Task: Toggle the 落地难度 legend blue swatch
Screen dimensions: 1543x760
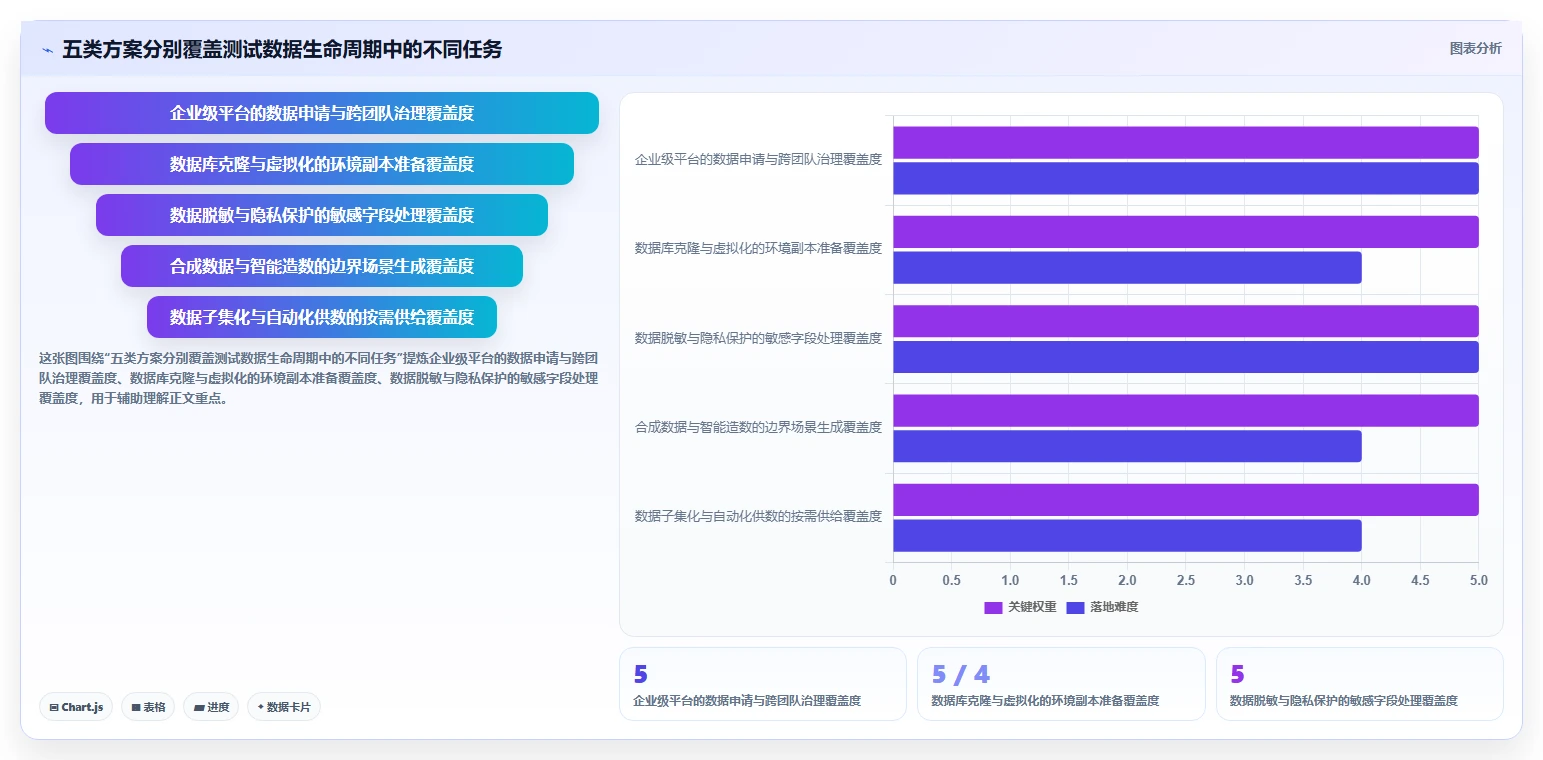Action: (1075, 607)
